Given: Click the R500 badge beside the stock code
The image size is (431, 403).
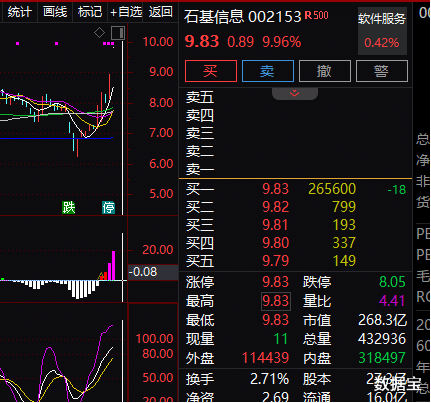Looking at the screenshot, I should [317, 15].
